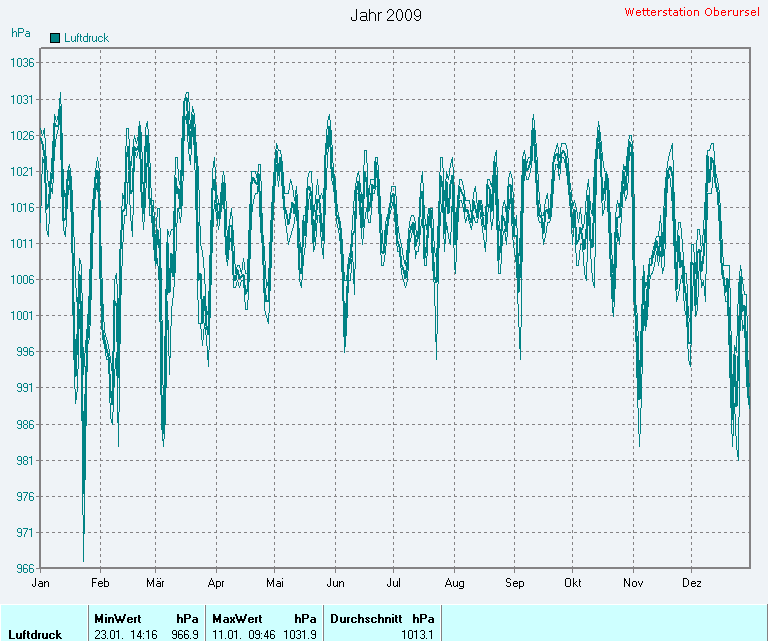Click the 'hPa' axis unit label

(x=21, y=33)
